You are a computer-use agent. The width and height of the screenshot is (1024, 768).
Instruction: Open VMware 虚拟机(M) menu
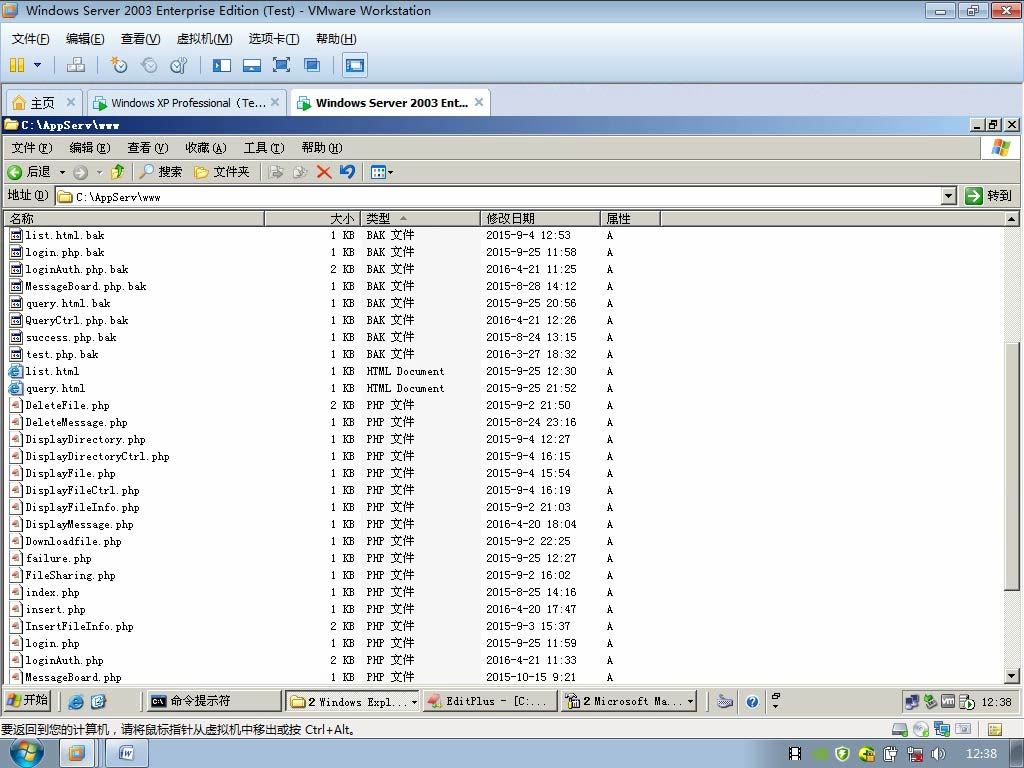pos(204,39)
